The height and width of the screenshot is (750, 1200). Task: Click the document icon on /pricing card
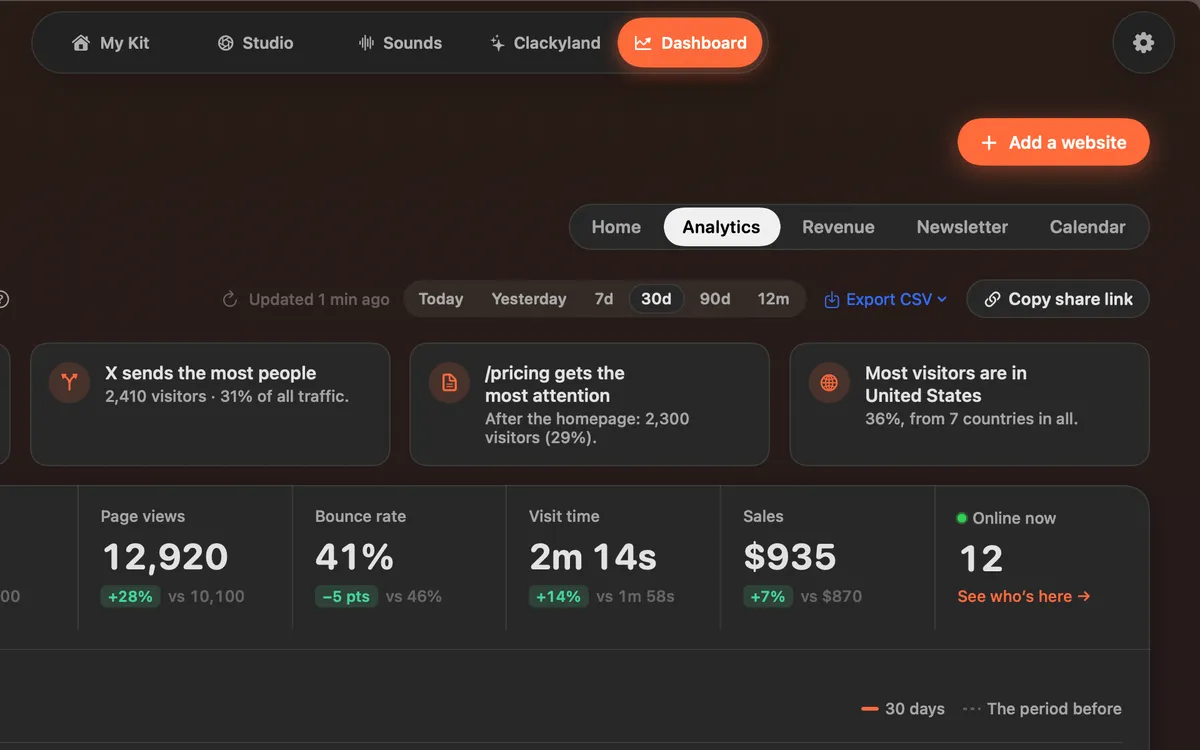coord(449,382)
